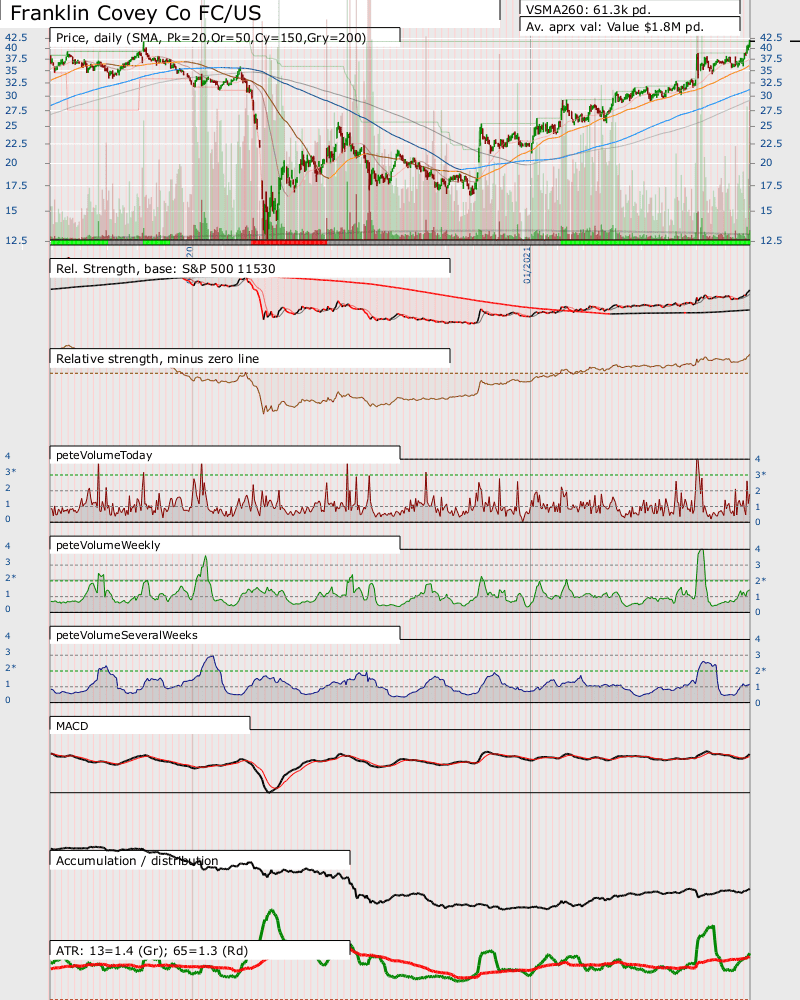Select the Price, daily SMA panel heading
800x1000 pixels.
point(211,38)
